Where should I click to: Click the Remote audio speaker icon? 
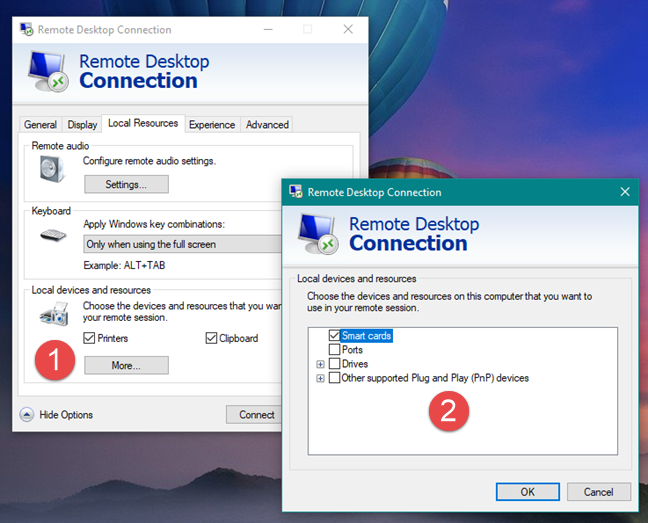click(52, 169)
